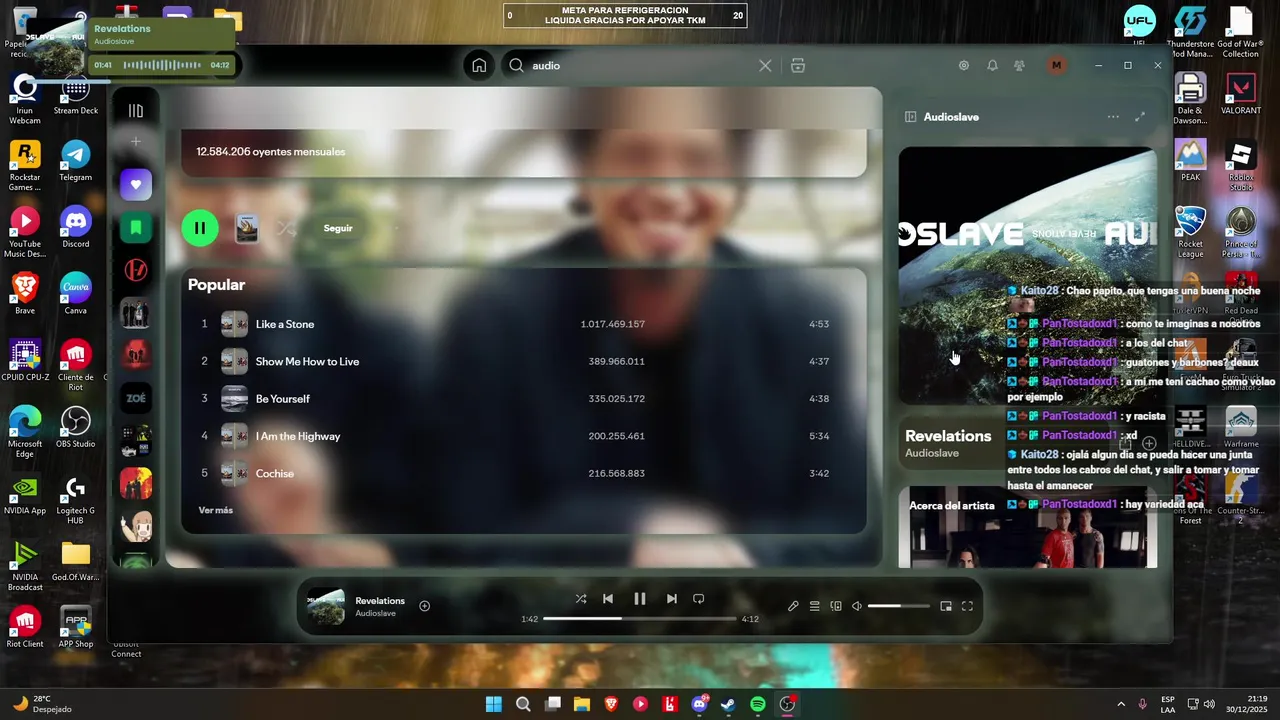Adjust the volume slider
The width and height of the screenshot is (1280, 720).
point(898,606)
